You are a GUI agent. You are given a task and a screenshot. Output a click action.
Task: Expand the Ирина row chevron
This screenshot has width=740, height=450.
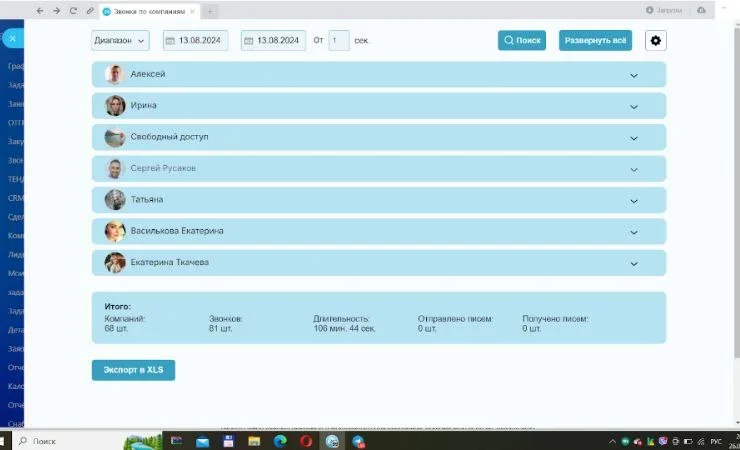[633, 106]
